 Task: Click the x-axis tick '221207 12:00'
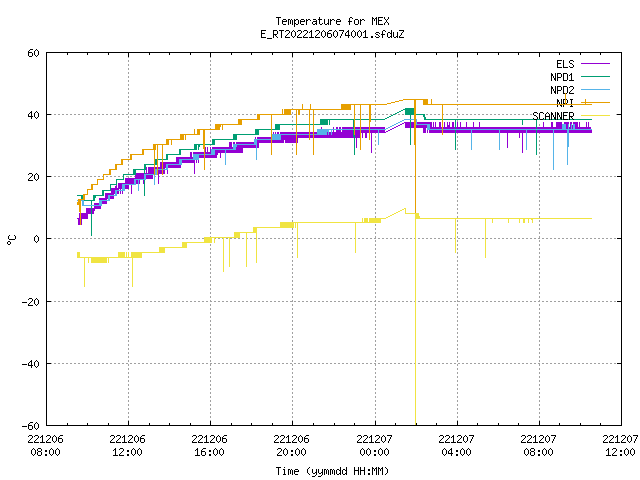(x=620, y=446)
